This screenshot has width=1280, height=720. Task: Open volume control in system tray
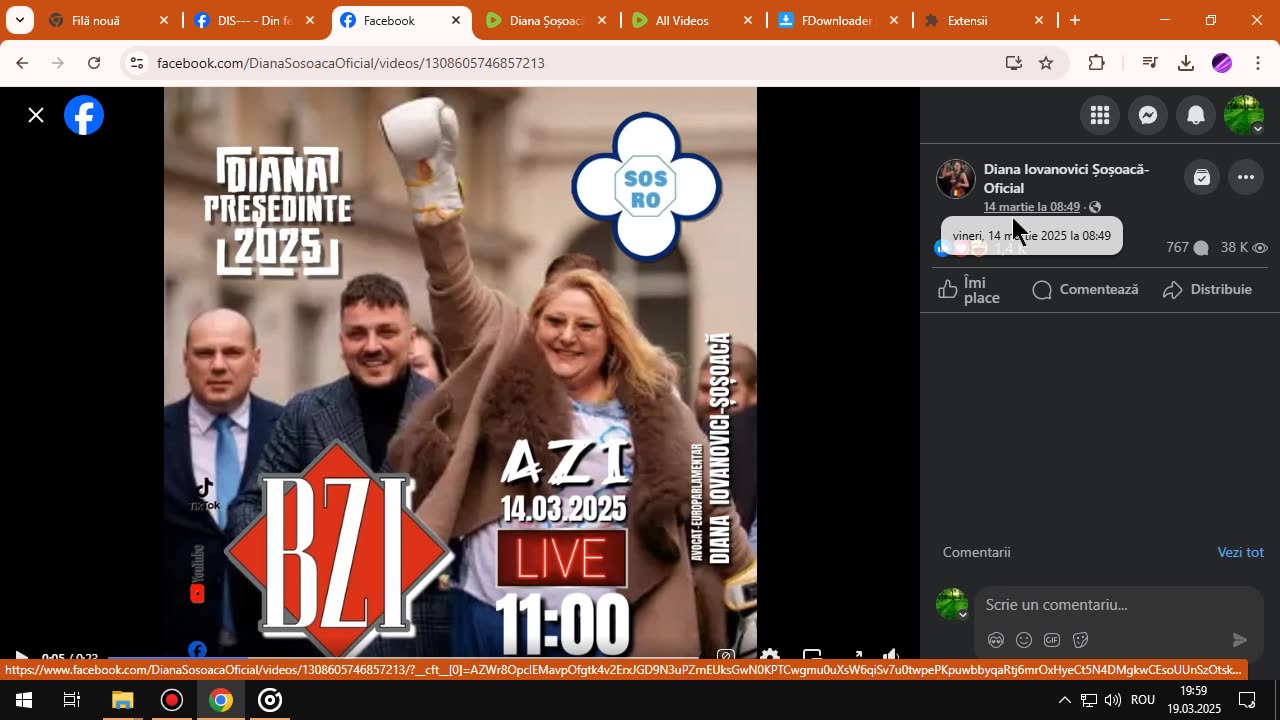pos(1113,700)
